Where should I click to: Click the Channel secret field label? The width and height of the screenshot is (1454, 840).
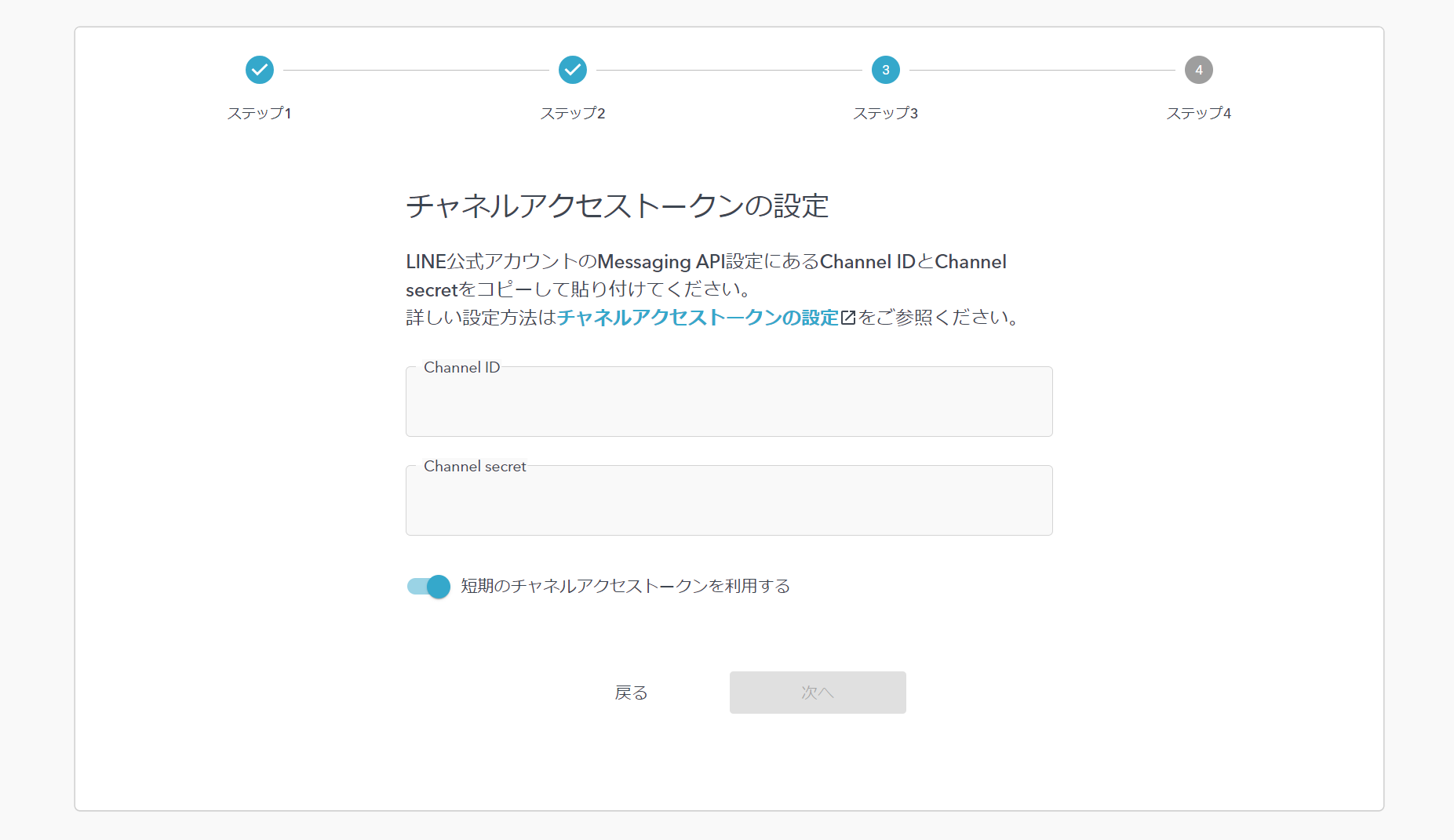pyautogui.click(x=475, y=466)
